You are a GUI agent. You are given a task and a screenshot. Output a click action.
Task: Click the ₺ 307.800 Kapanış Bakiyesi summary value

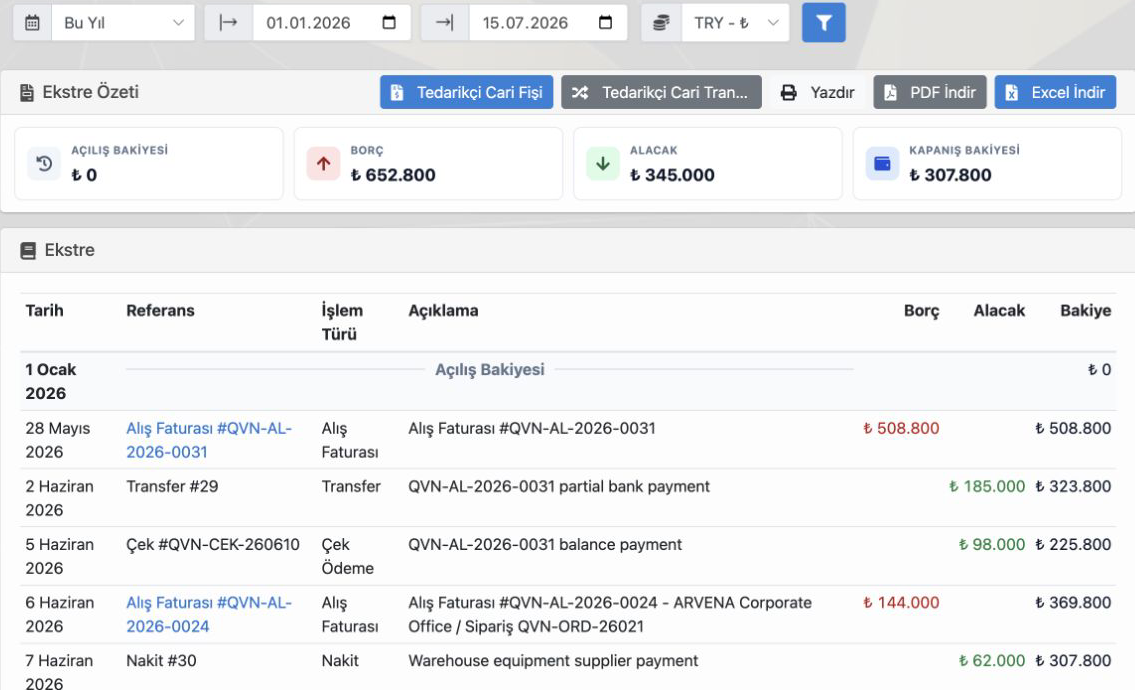click(950, 175)
